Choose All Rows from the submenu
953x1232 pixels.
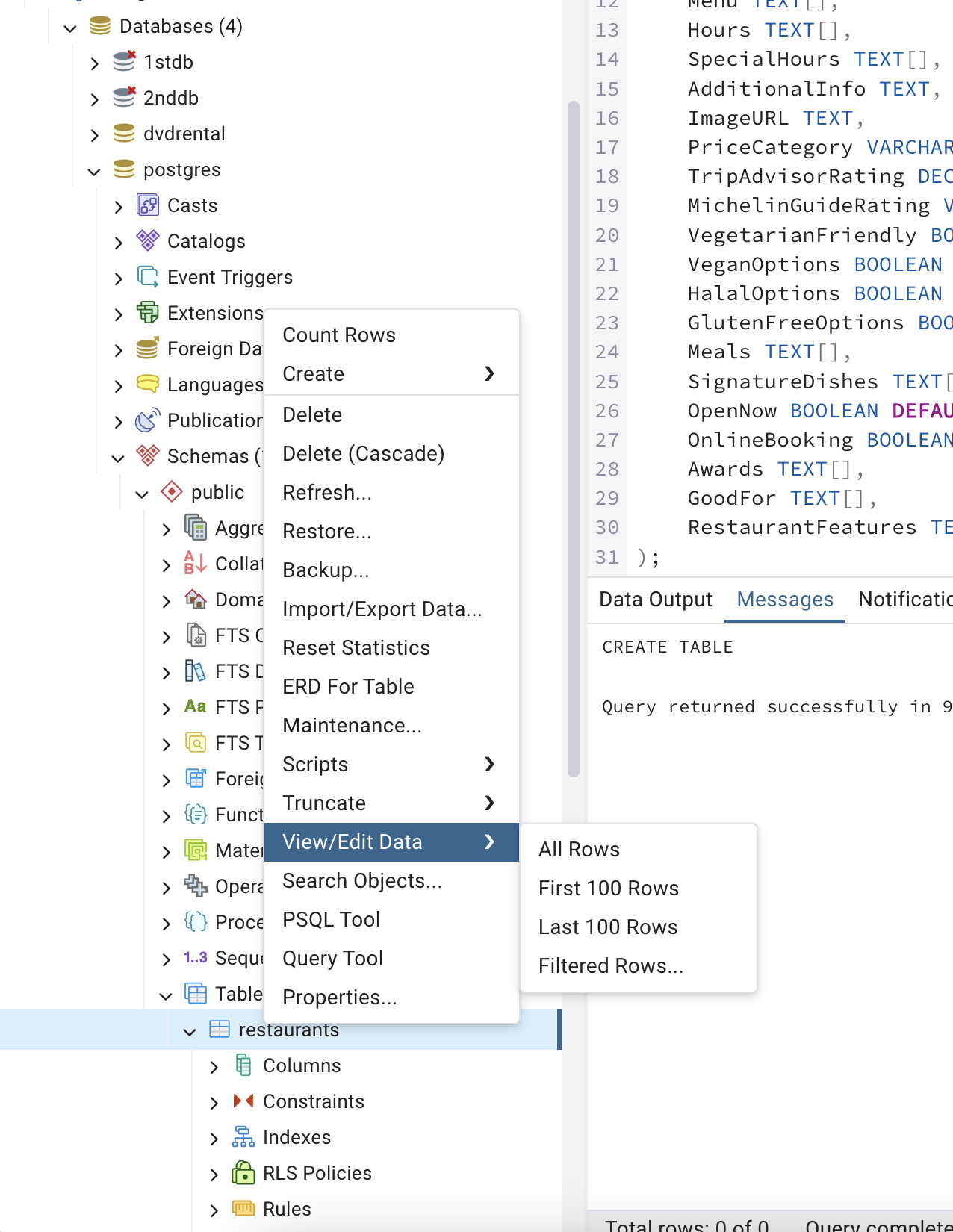click(x=579, y=849)
